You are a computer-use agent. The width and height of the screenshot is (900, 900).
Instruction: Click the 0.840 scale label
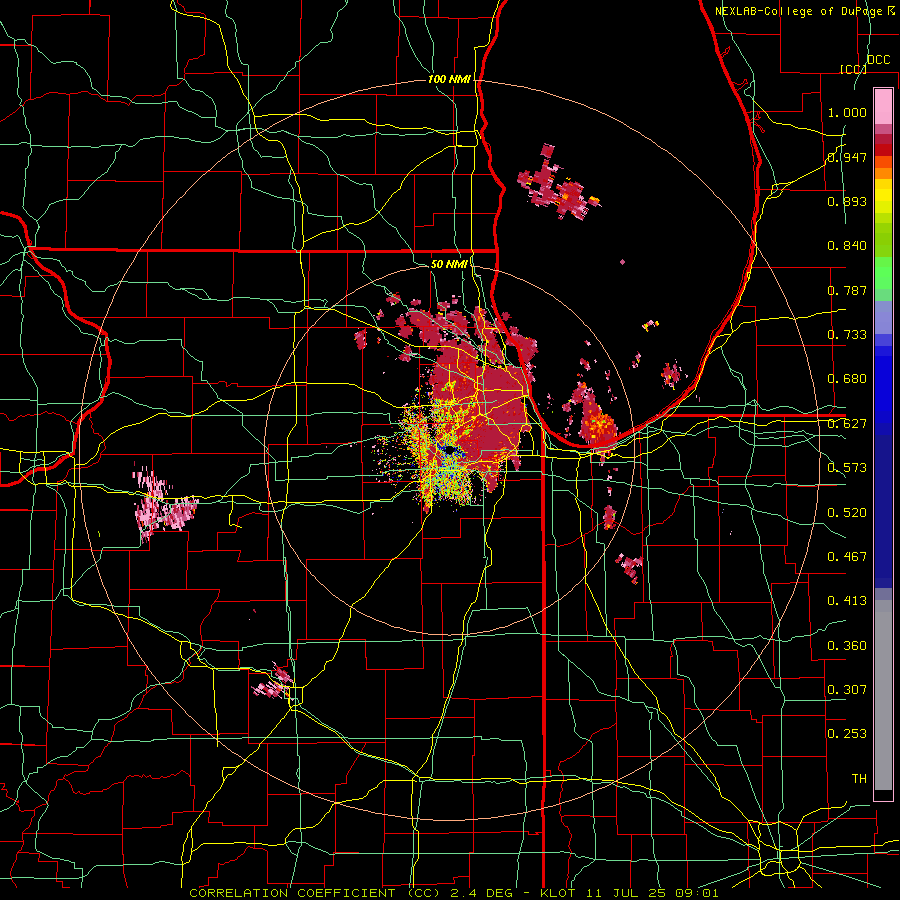coord(847,246)
